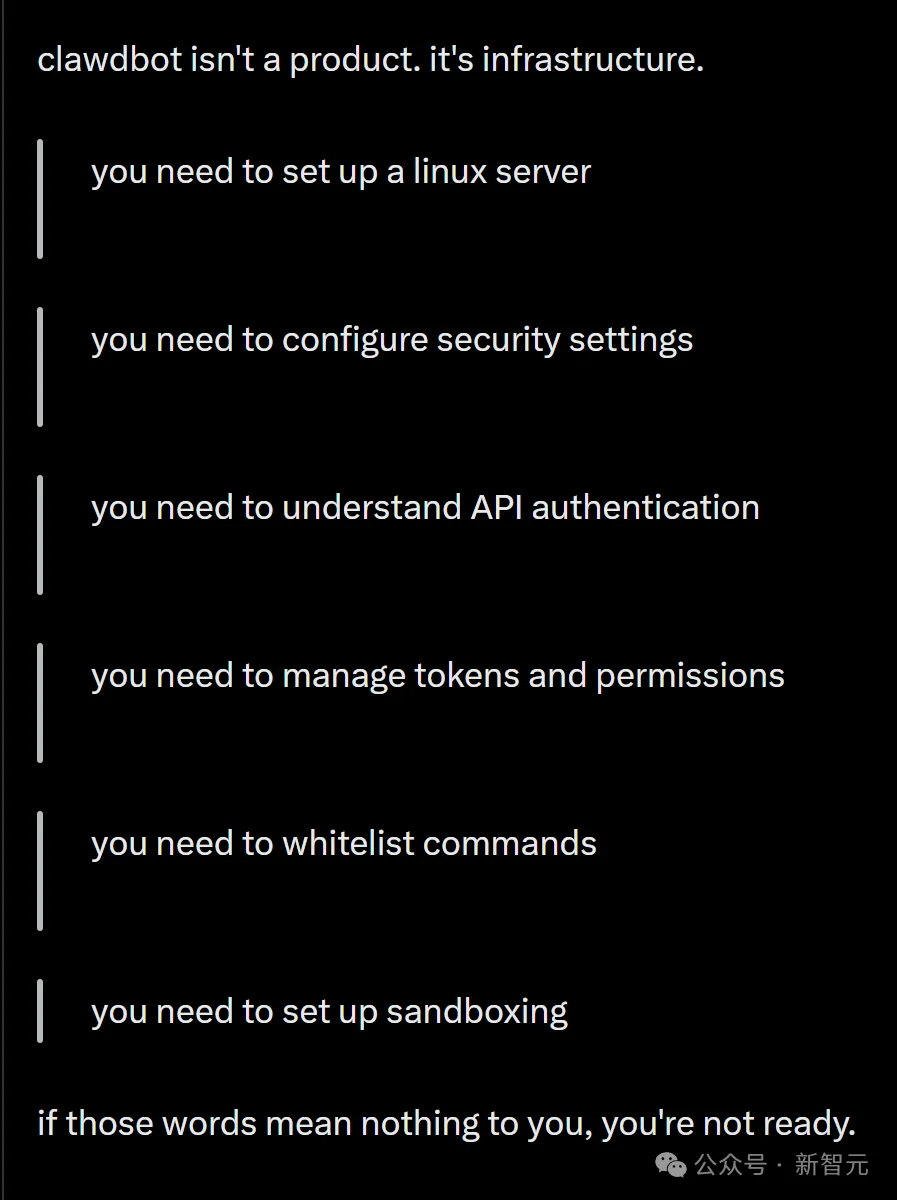Click the word "API" in the quote
The width and height of the screenshot is (897, 1200).
tap(496, 508)
